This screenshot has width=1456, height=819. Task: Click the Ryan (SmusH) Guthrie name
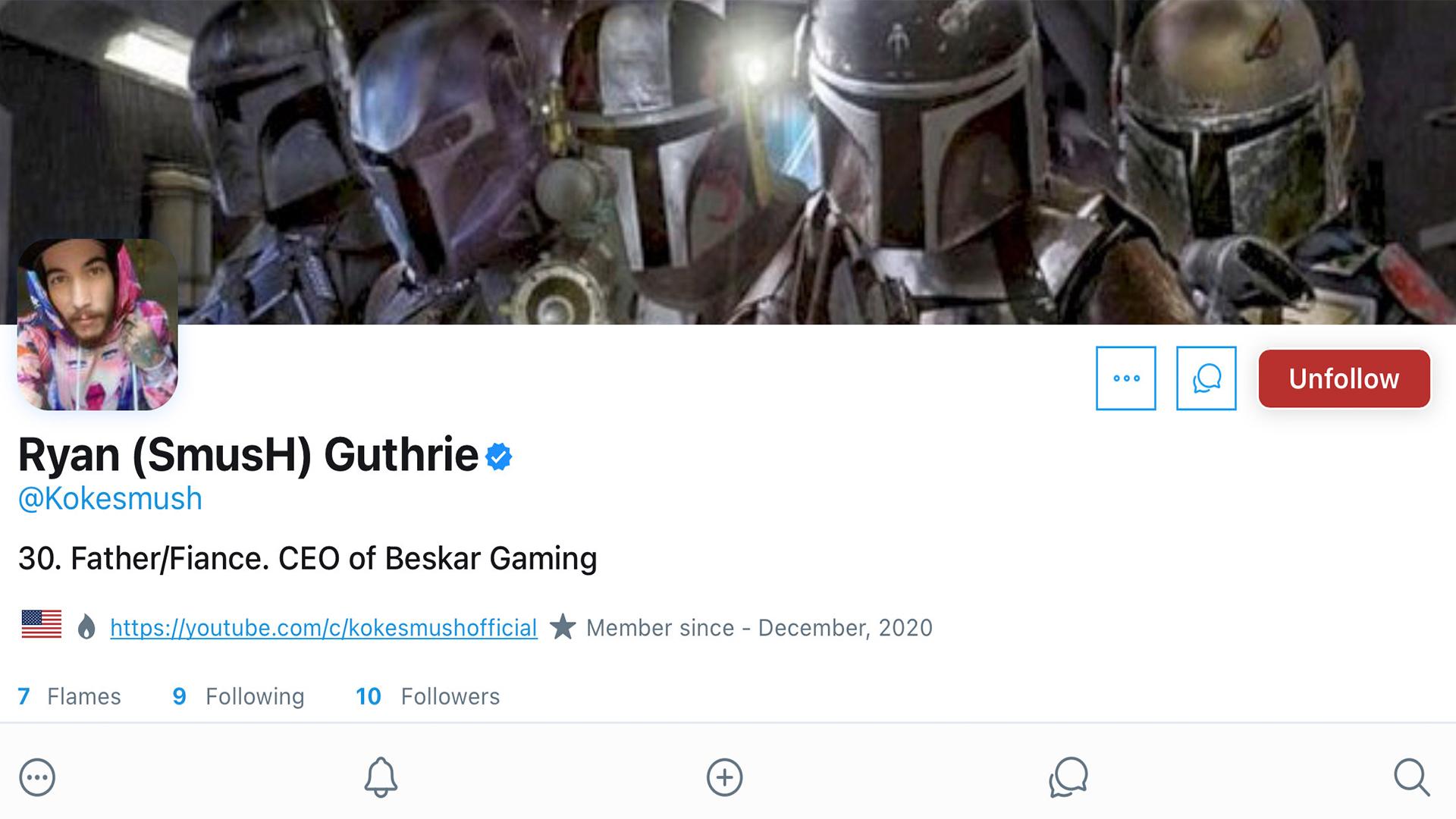tap(248, 455)
